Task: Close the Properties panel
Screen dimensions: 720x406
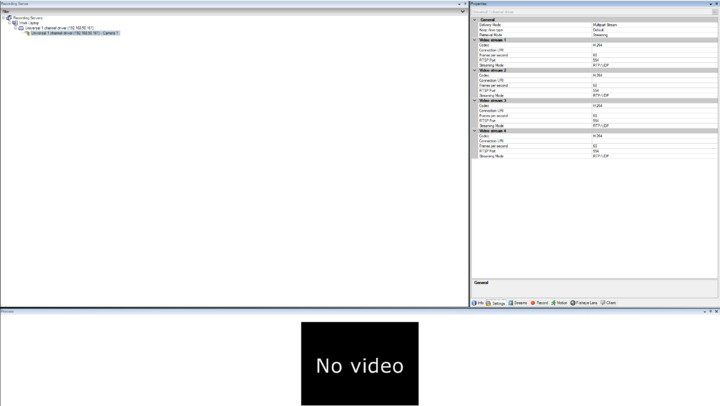Action: 716,3
